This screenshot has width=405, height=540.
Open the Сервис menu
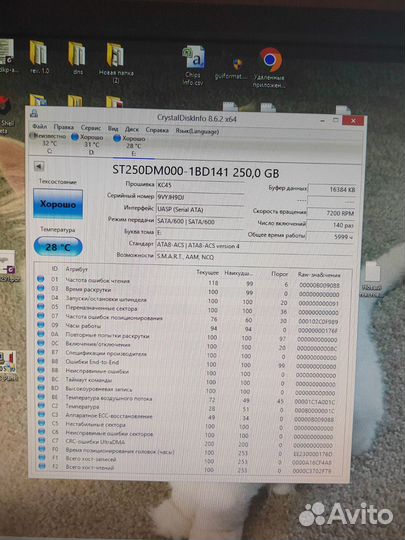[91, 128]
